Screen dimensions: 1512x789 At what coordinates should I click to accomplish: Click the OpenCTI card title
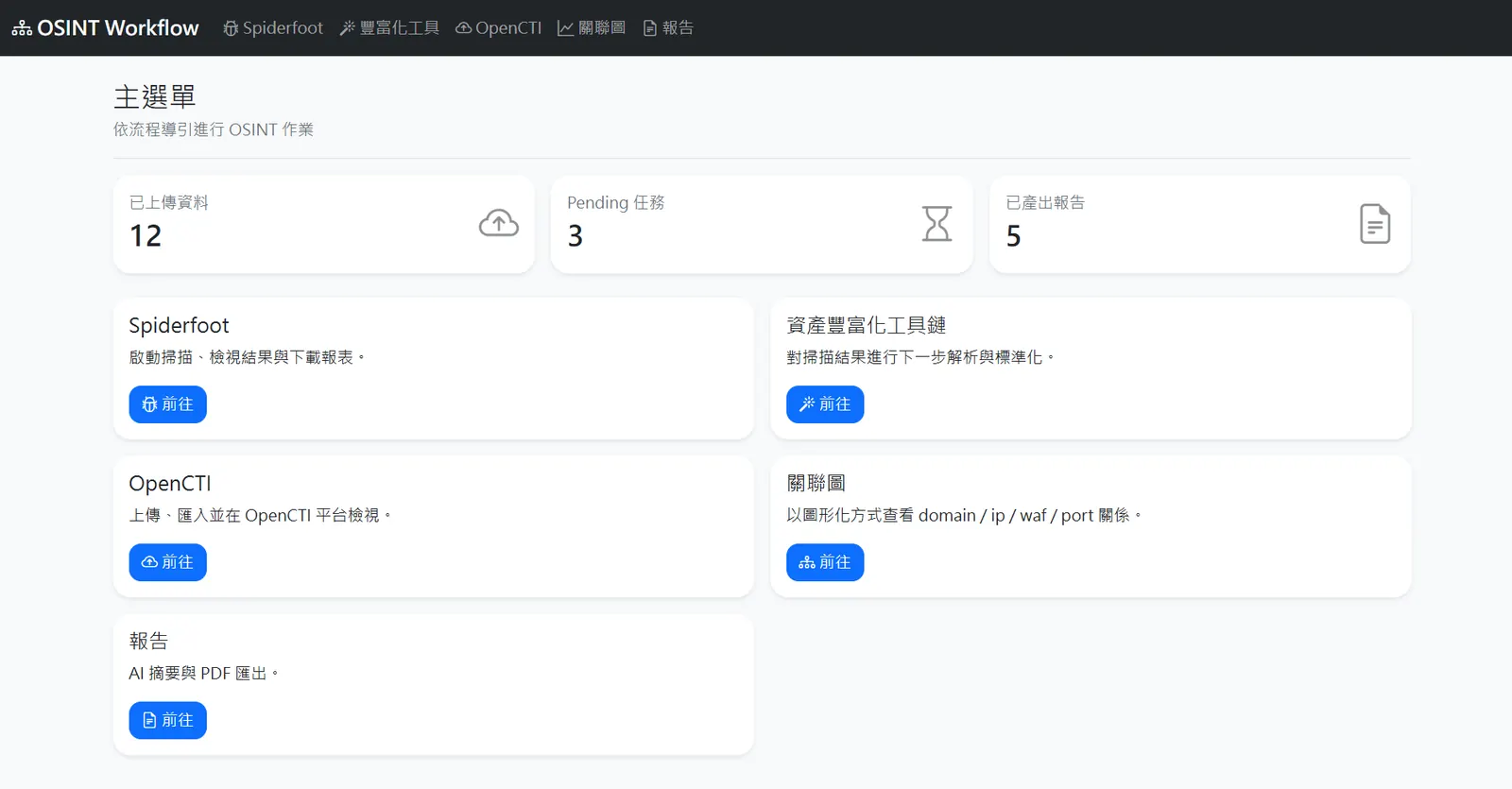170,483
